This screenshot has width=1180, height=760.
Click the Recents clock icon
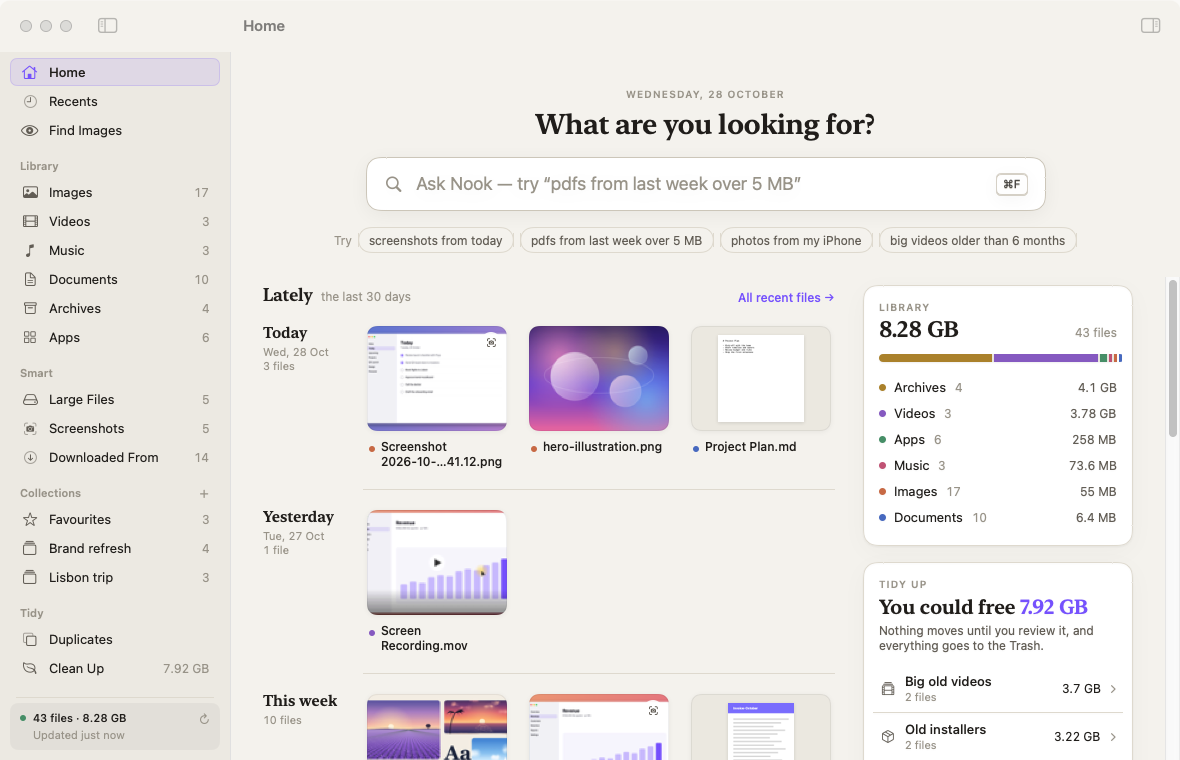[x=30, y=102]
